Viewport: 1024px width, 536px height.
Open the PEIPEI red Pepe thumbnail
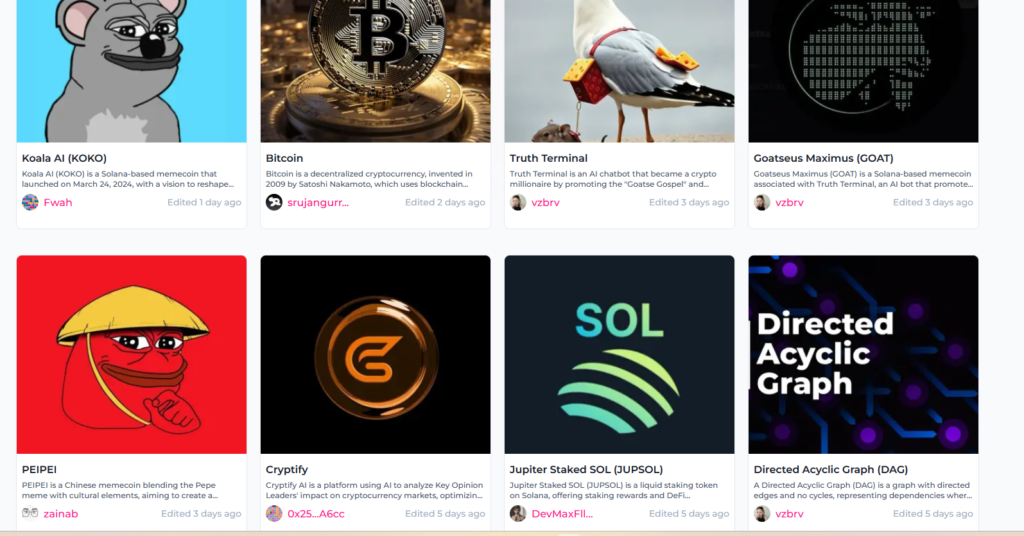tap(131, 355)
